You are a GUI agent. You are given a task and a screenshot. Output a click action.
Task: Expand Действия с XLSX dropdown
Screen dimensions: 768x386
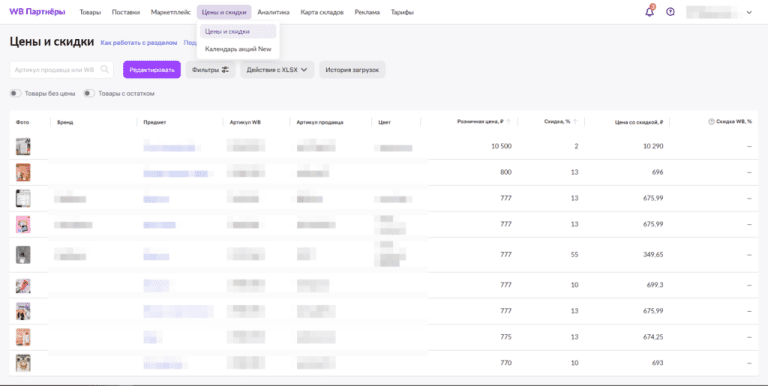point(277,70)
